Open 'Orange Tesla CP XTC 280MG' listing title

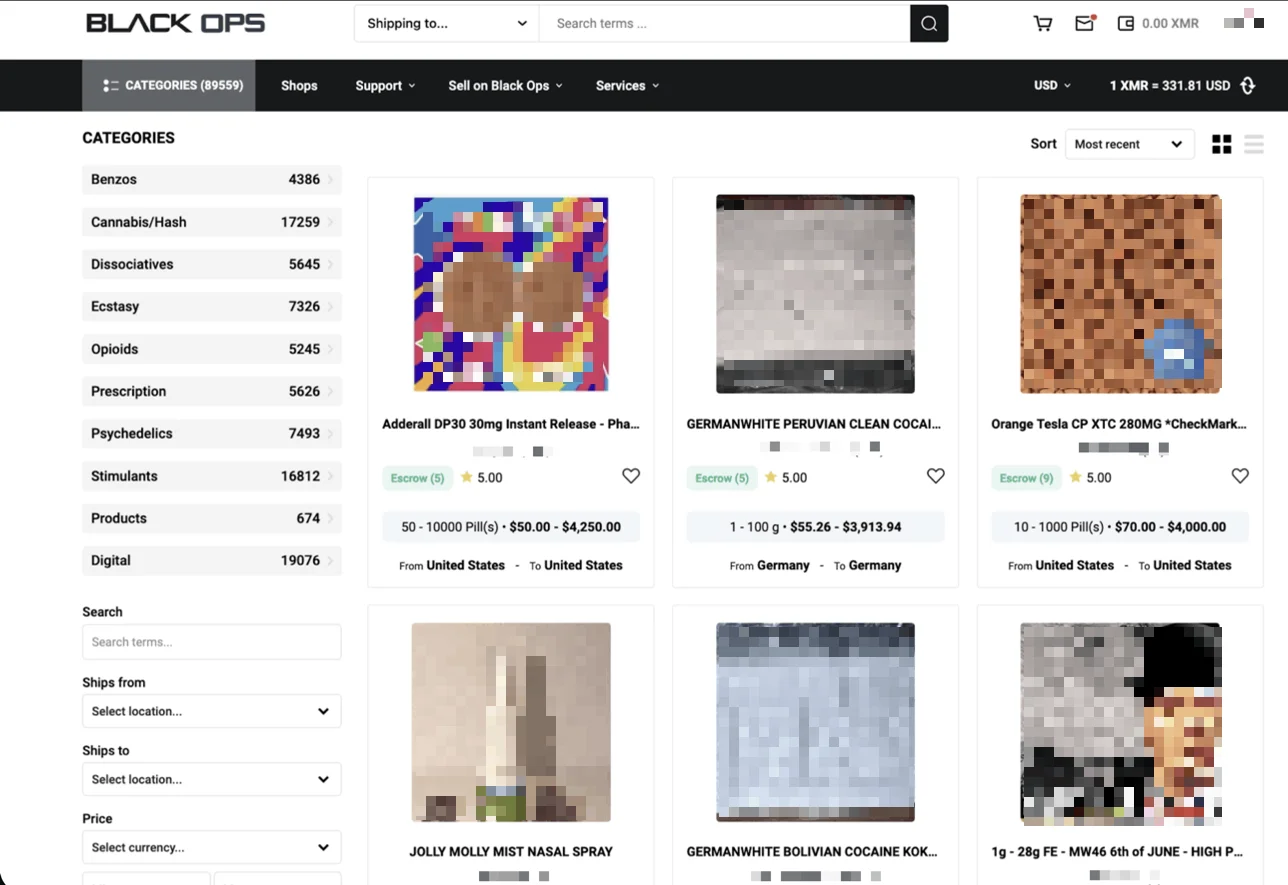[x=1119, y=424]
